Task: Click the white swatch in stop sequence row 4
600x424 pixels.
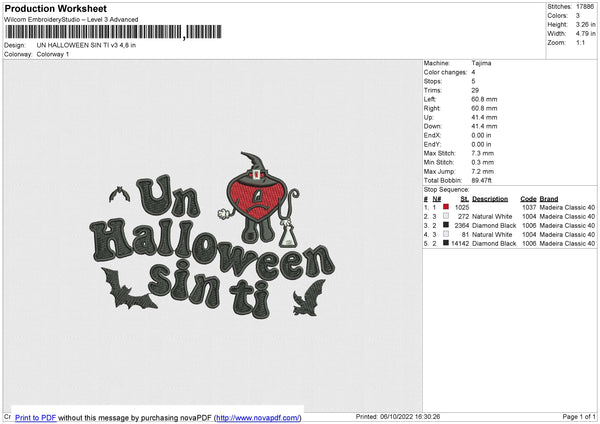Action: point(446,234)
